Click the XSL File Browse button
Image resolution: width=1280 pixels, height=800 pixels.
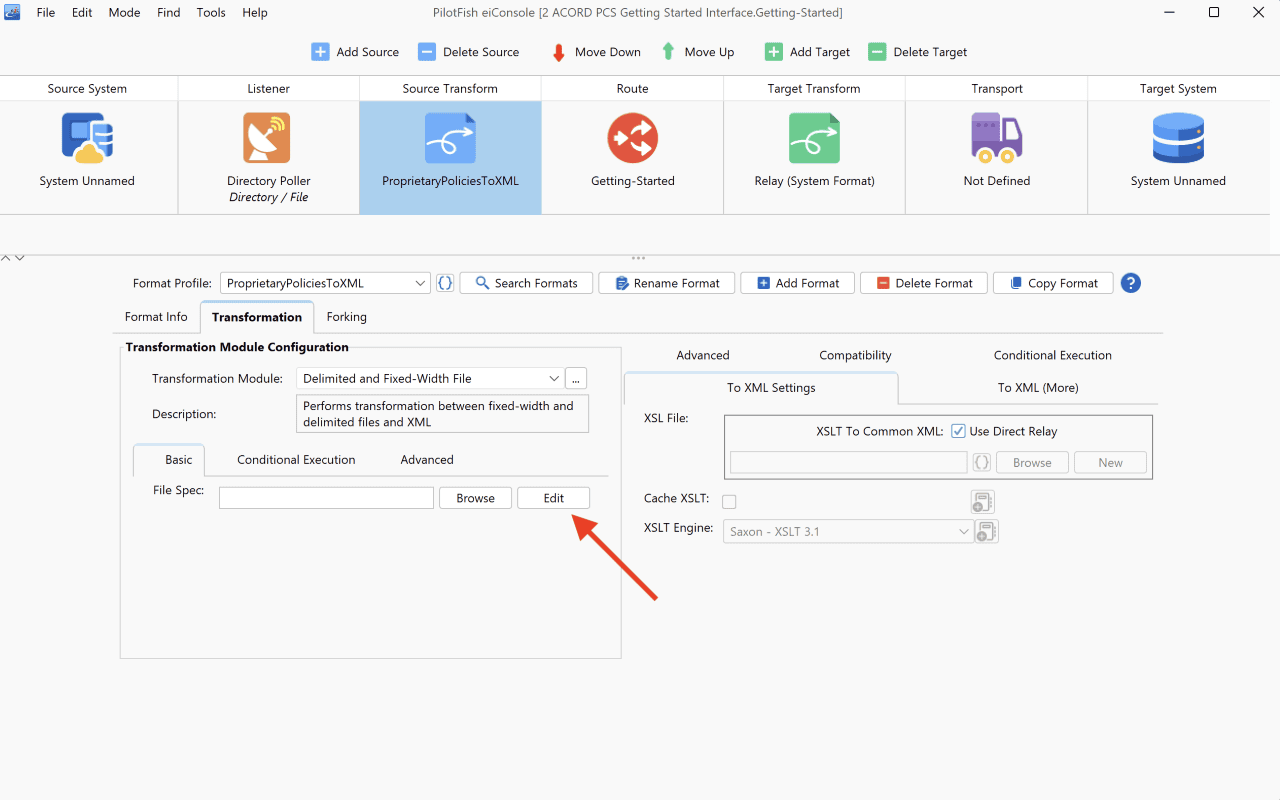click(x=1032, y=462)
